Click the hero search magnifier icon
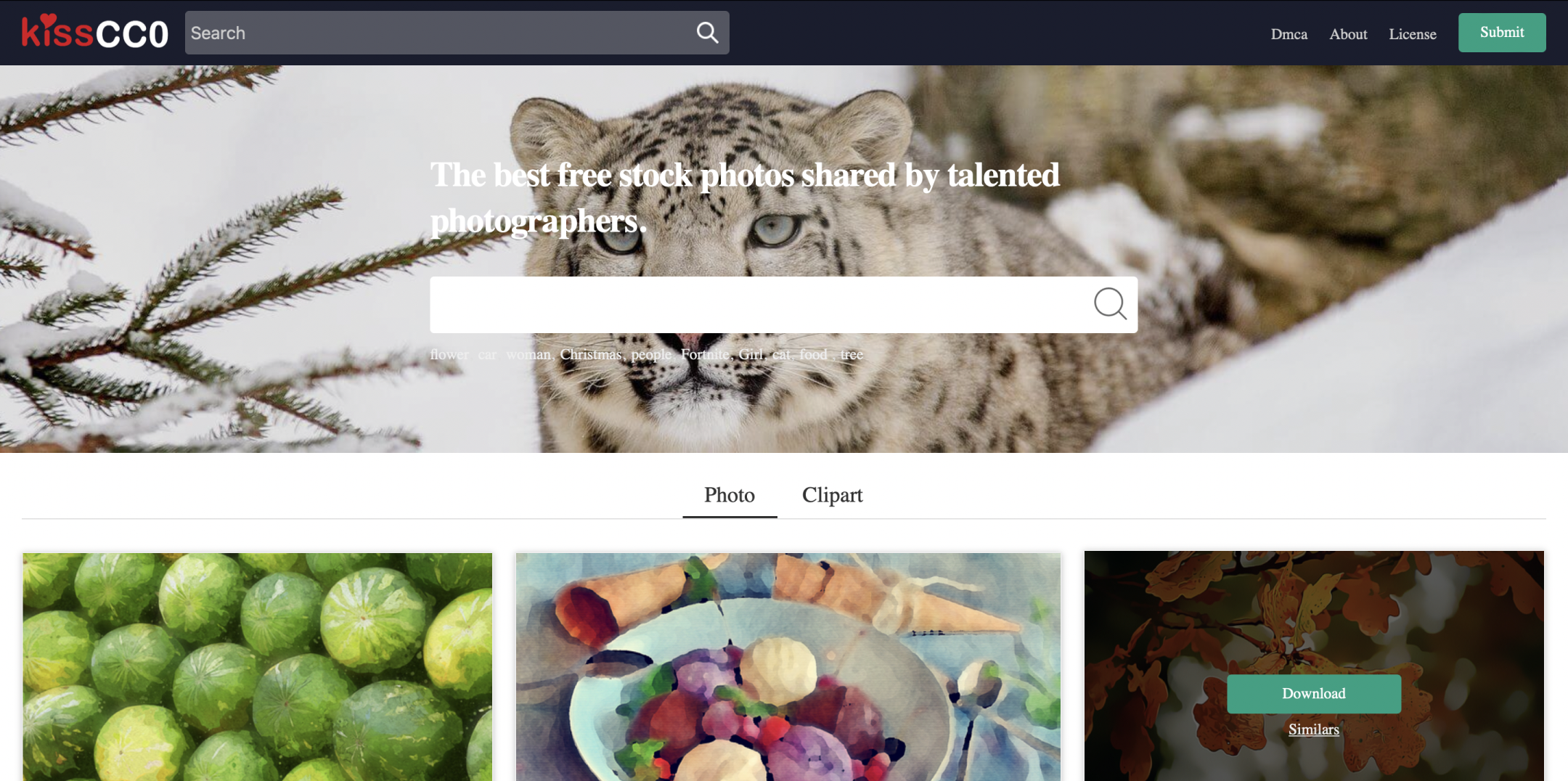 1110,304
